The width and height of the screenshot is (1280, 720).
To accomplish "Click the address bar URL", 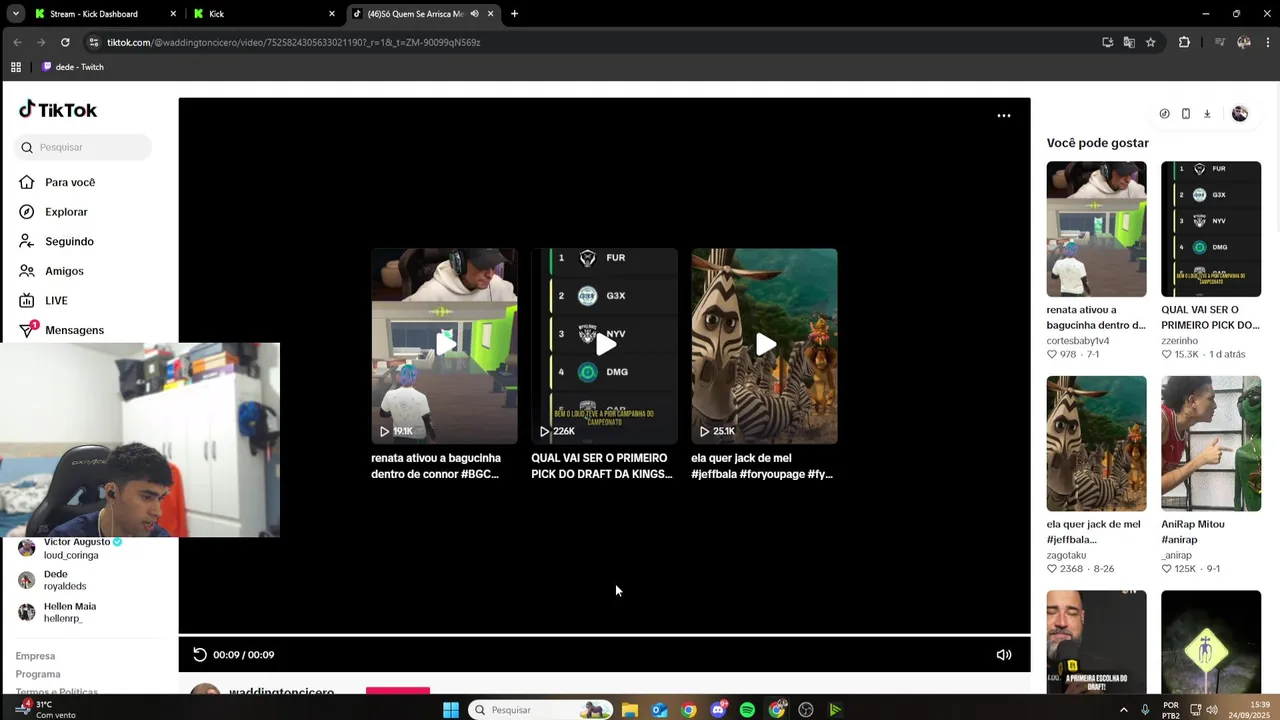I will click(x=294, y=42).
